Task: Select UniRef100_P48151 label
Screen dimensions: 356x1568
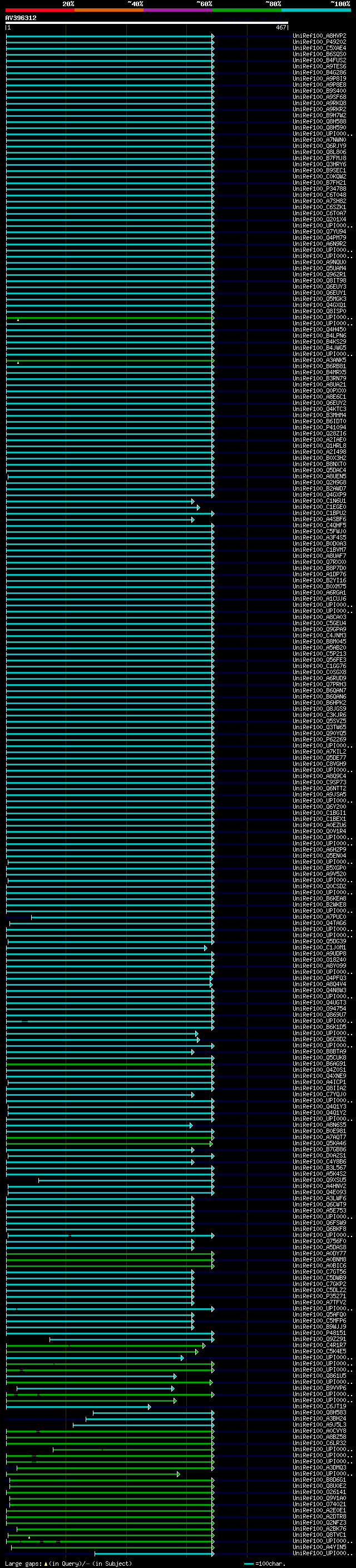Action: 319,1332
